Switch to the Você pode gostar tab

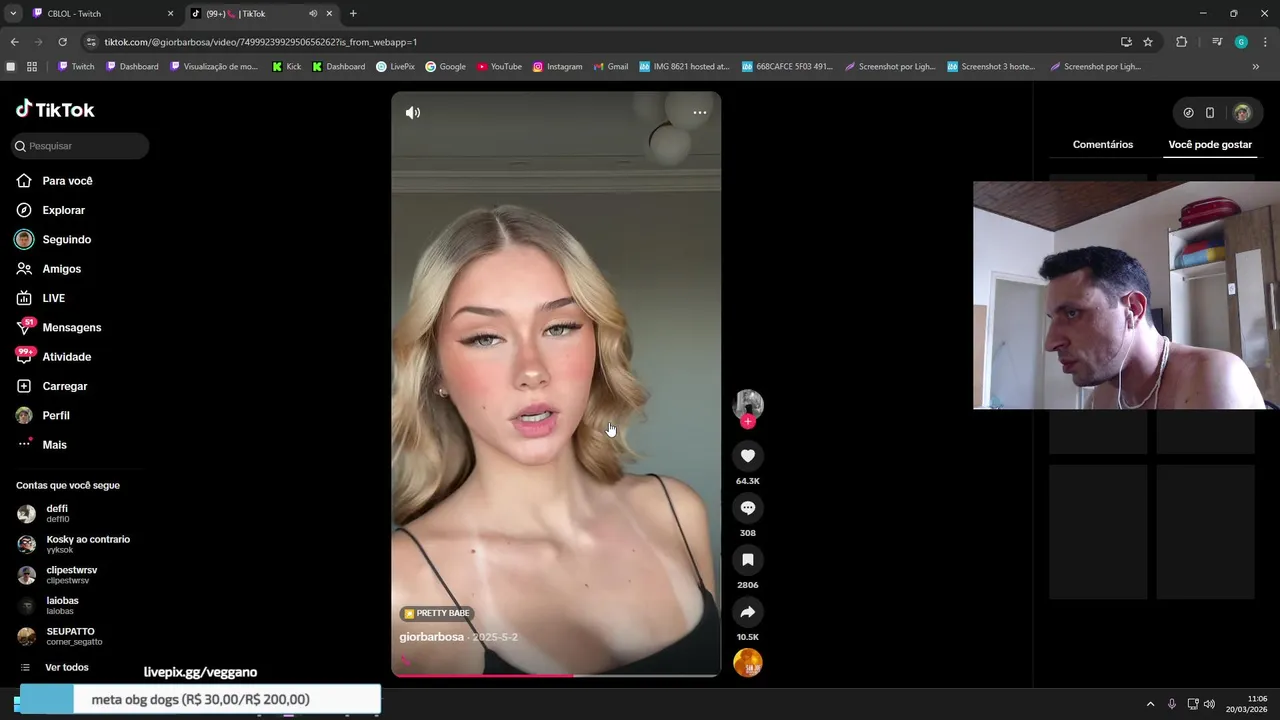tap(1210, 144)
